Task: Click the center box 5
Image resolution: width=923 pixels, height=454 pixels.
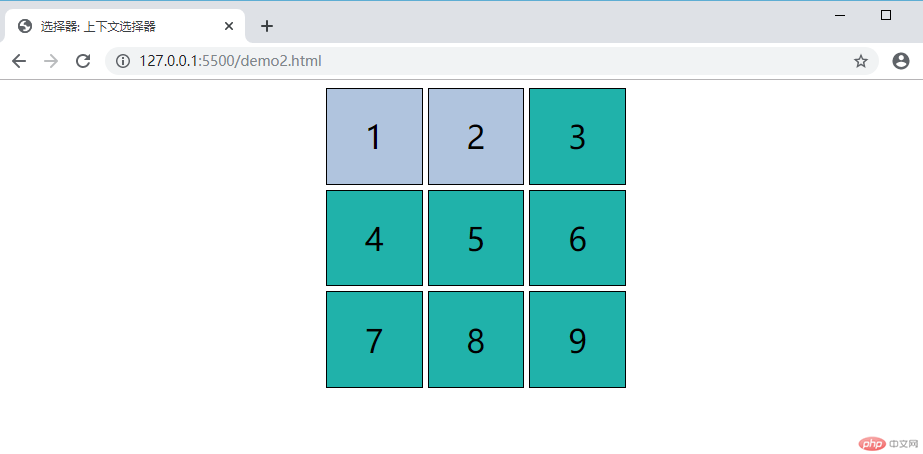Action: [x=476, y=238]
